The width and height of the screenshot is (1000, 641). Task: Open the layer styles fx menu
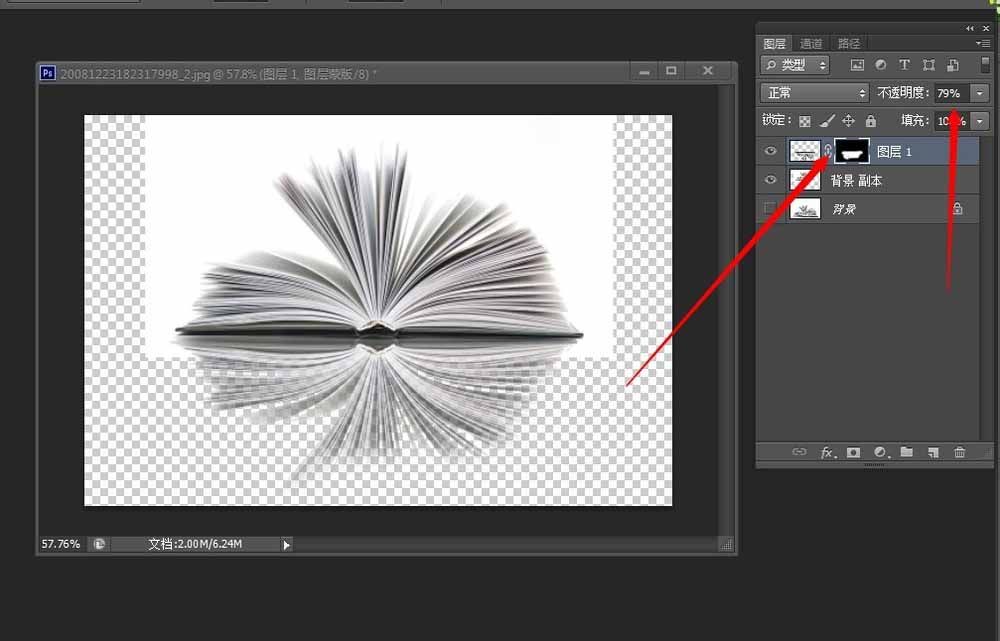(x=827, y=452)
